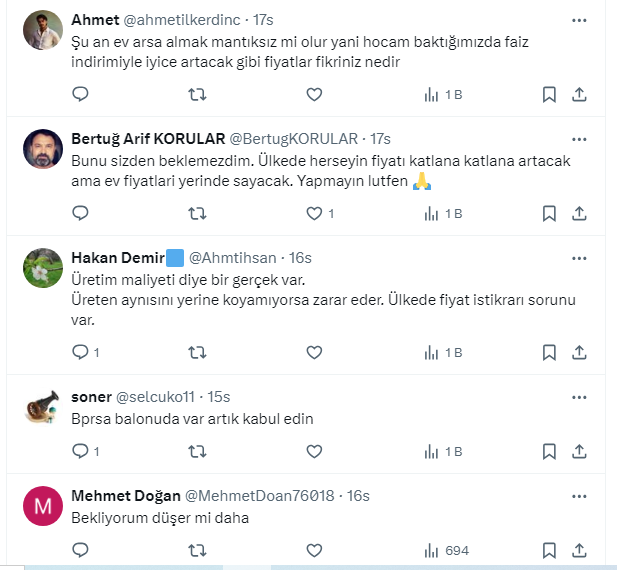Open more options on Ahmet's tweet

point(579,20)
